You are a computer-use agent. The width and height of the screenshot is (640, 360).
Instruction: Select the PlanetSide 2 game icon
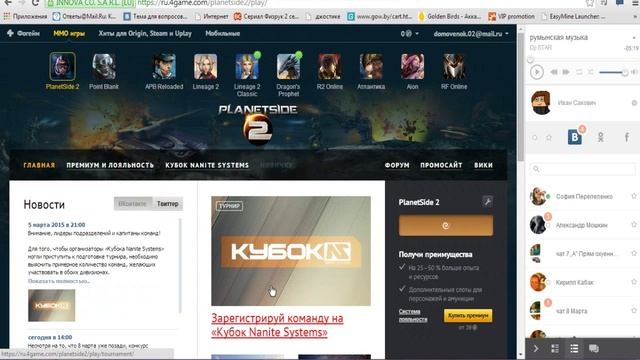[x=62, y=67]
